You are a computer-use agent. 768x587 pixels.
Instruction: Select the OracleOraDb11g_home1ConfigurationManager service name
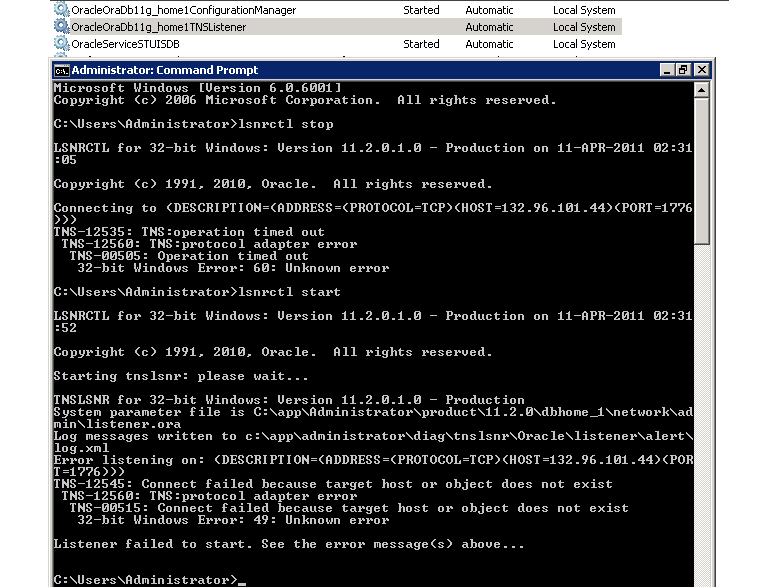tap(183, 10)
